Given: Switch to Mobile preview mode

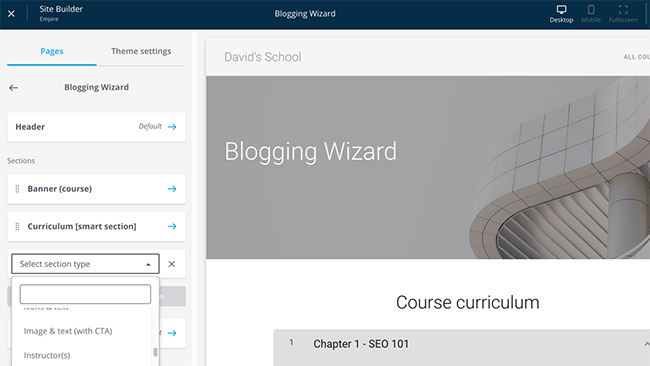Looking at the screenshot, I should coord(591,14).
